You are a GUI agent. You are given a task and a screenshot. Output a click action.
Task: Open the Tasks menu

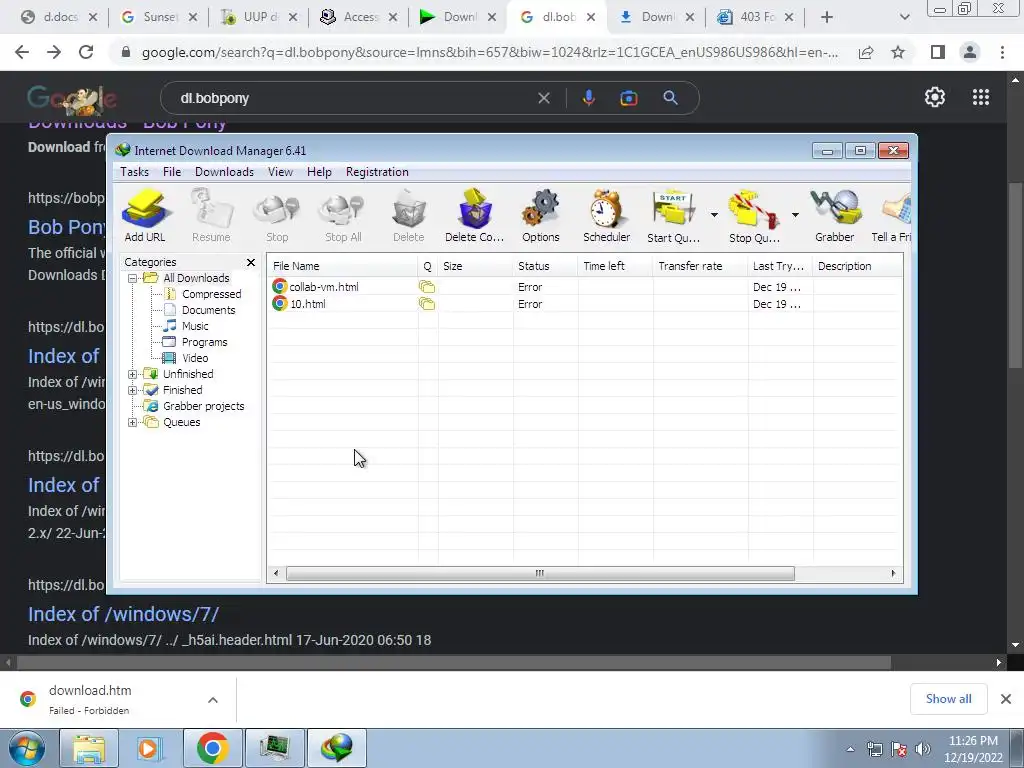click(x=135, y=172)
